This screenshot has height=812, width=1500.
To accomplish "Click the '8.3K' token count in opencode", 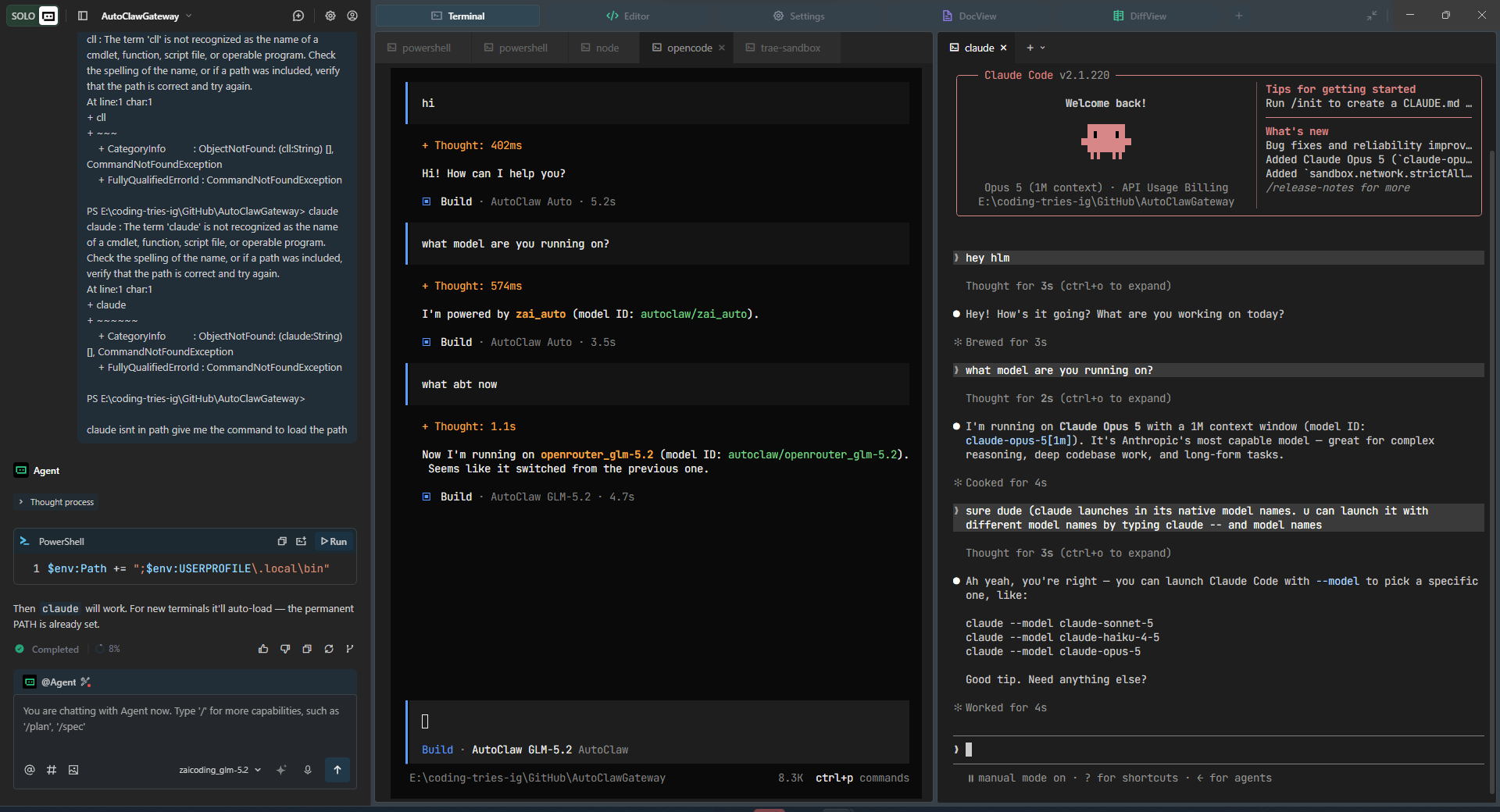I will pyautogui.click(x=791, y=778).
